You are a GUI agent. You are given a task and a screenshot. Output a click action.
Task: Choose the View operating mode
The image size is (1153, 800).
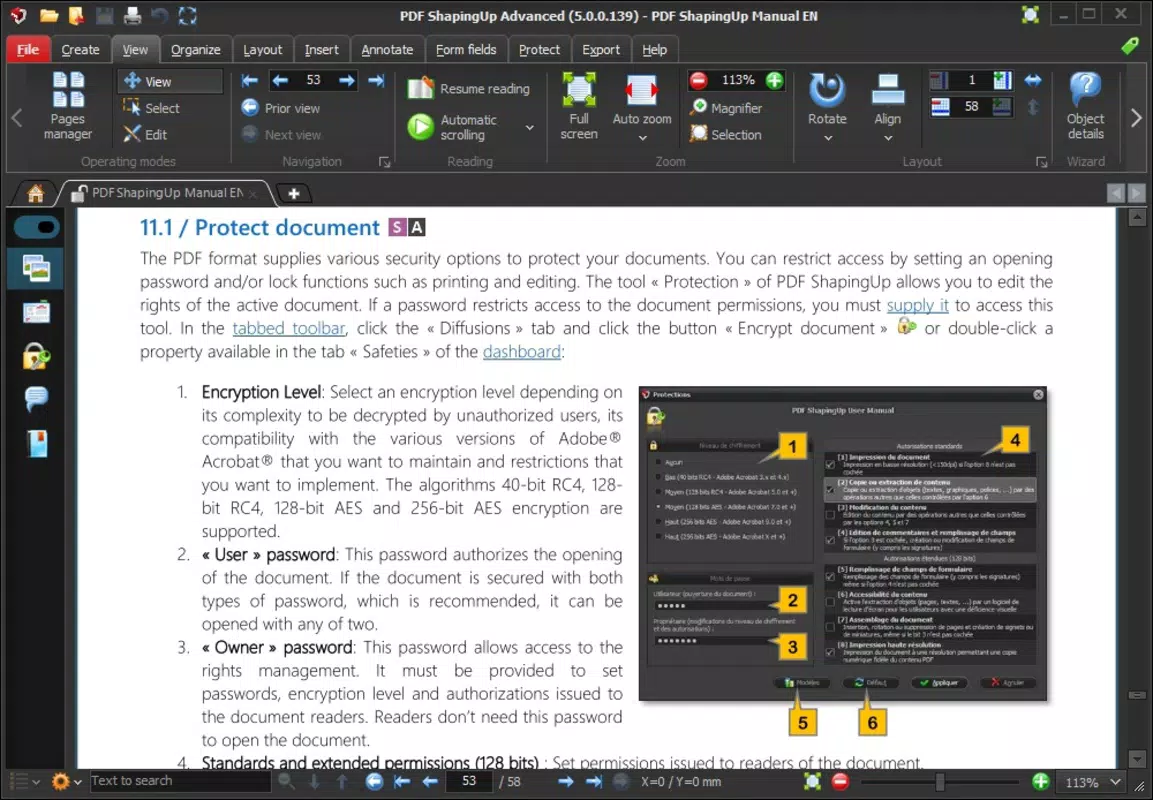tap(170, 81)
